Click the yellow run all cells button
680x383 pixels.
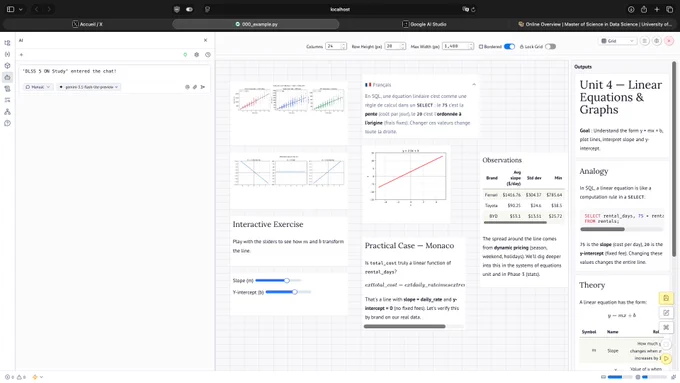666,359
